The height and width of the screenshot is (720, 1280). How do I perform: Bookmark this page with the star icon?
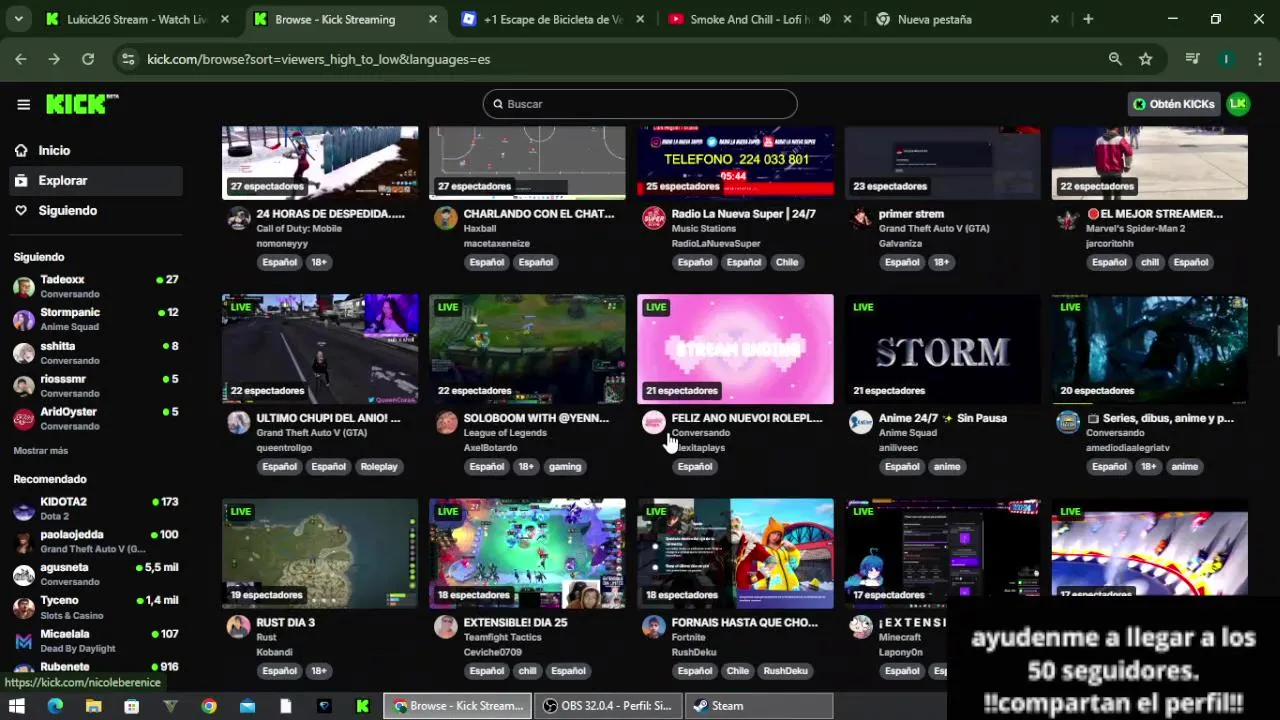1146,59
